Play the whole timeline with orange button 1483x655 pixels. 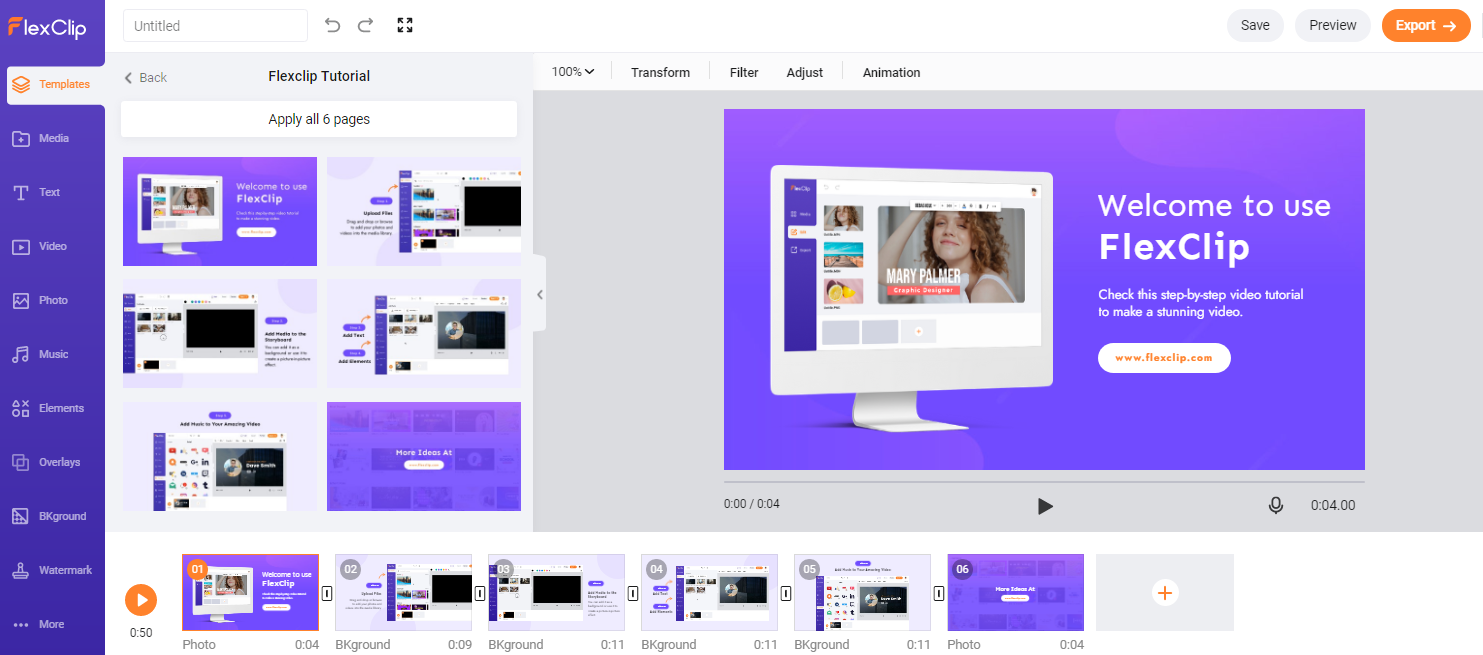(x=141, y=600)
